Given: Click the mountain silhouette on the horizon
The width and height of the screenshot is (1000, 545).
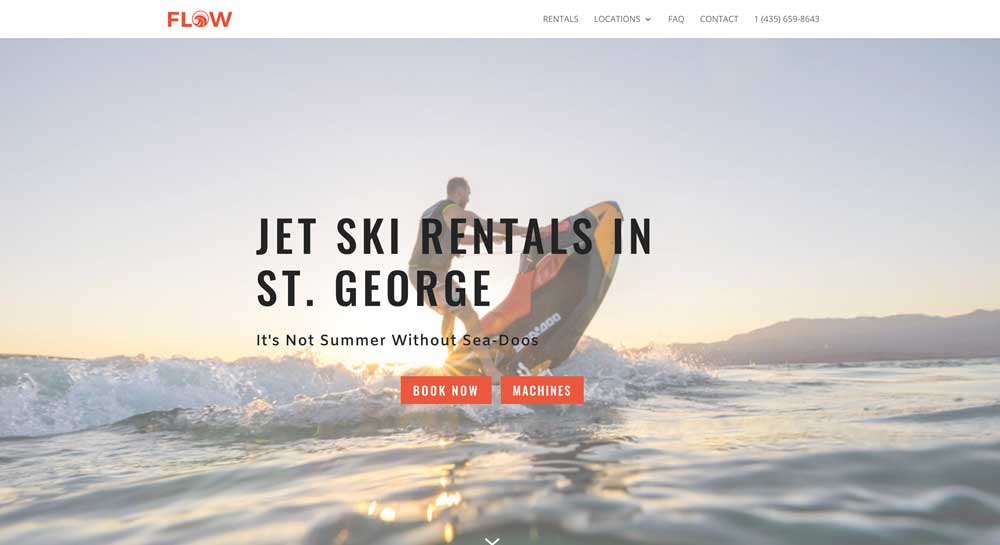Looking at the screenshot, I should [842, 338].
